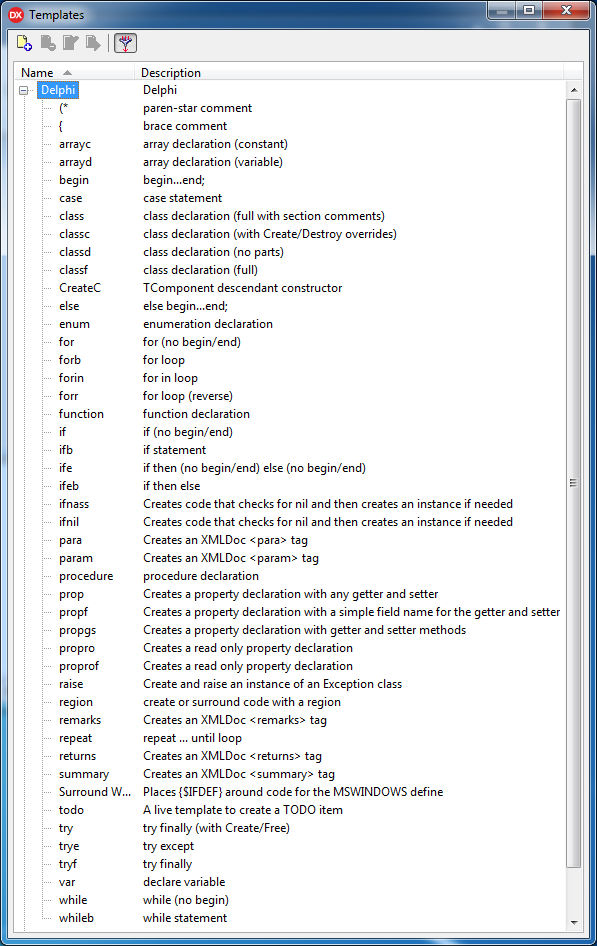Select the remarks template
Viewport: 597px width, 946px height.
coord(80,720)
